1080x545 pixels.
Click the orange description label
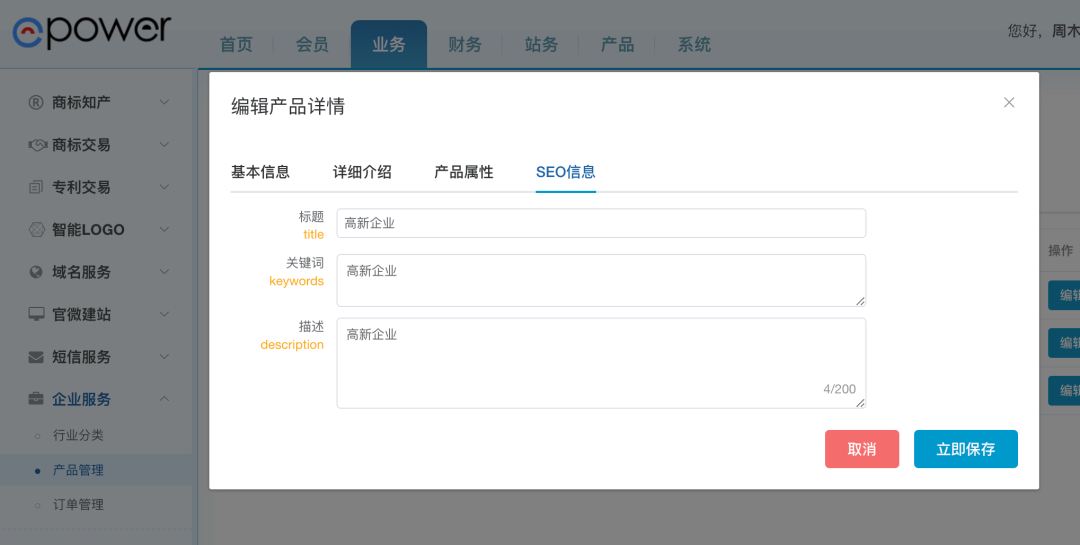[292, 345]
